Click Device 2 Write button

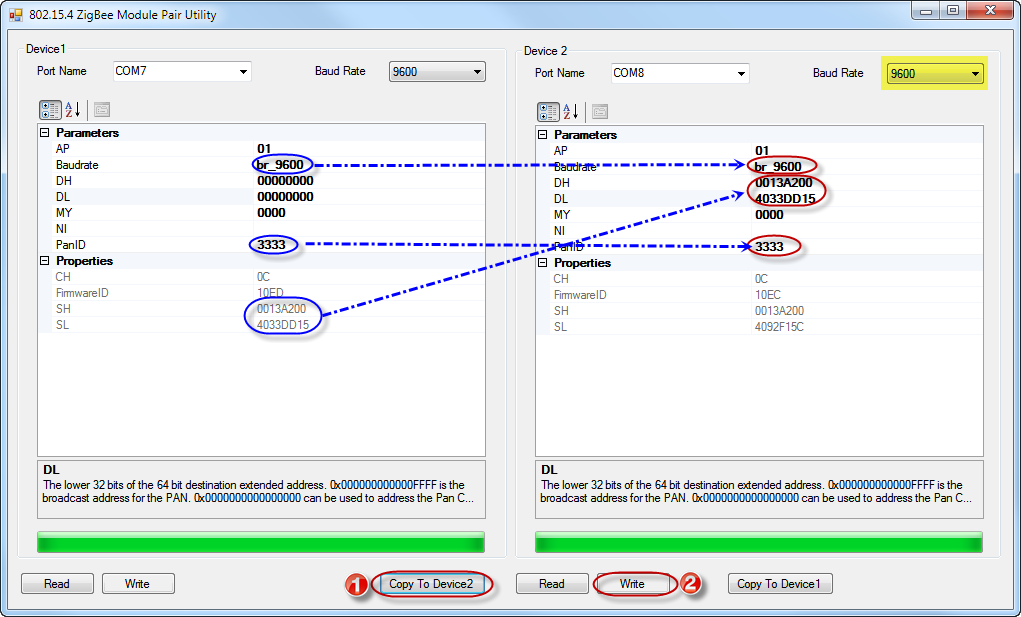coord(632,584)
